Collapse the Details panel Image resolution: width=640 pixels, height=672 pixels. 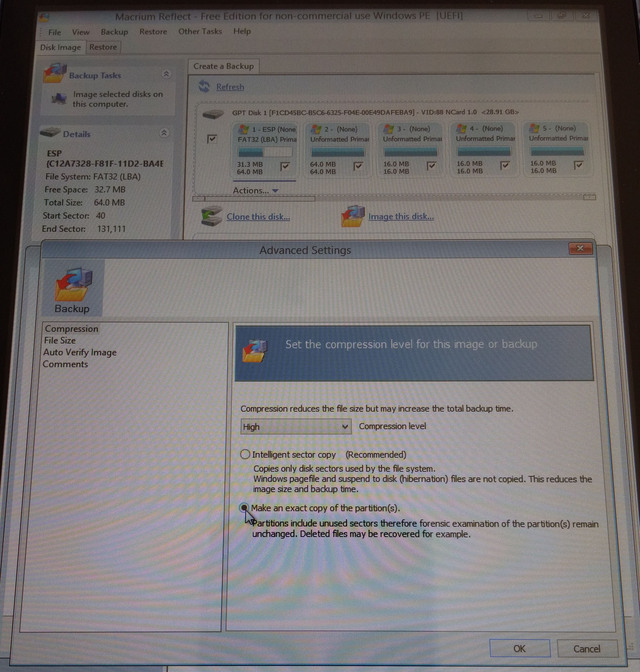164,133
